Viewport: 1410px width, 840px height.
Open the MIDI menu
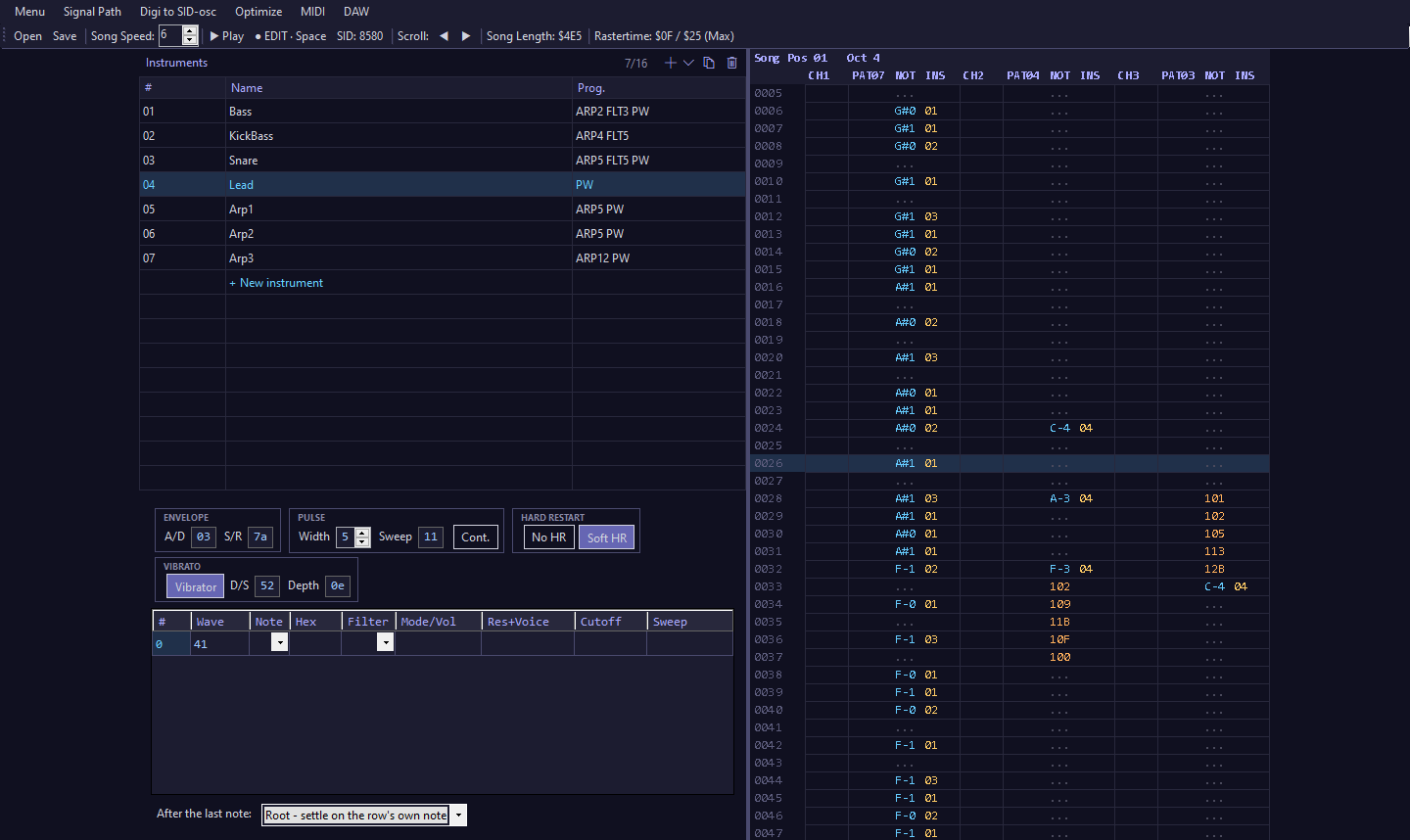coord(312,12)
